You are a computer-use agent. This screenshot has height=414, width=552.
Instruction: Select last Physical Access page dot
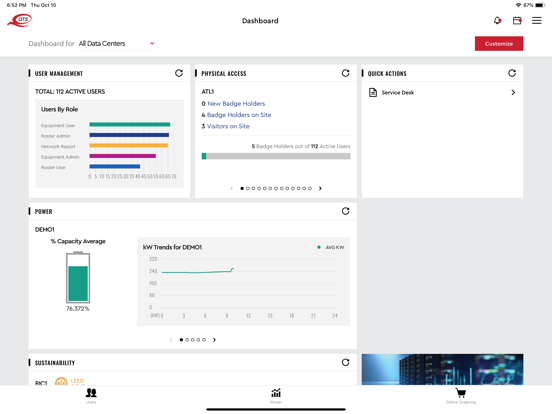pyautogui.click(x=310, y=188)
